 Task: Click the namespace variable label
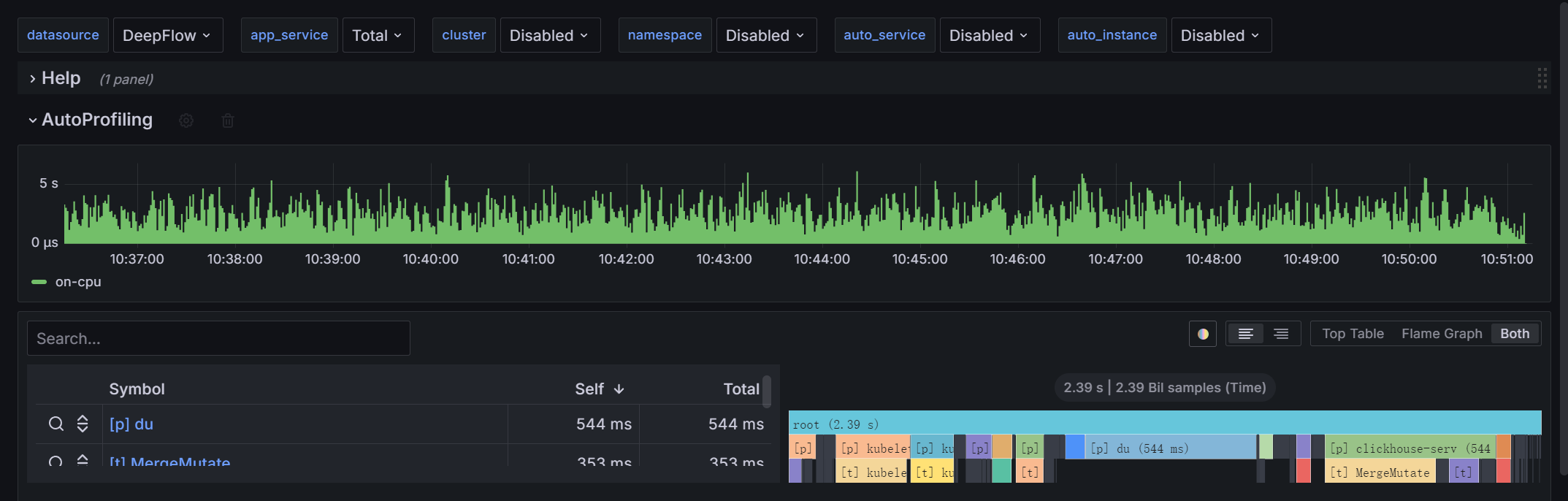click(x=665, y=35)
